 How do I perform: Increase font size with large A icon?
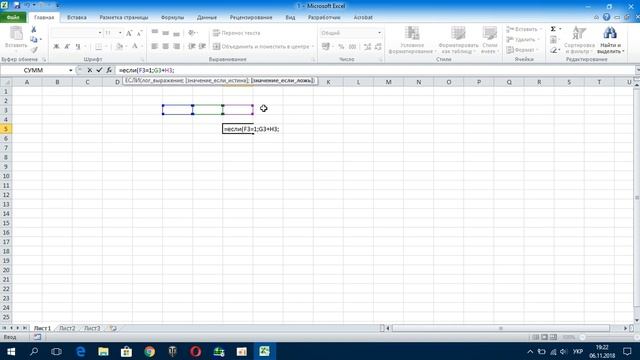129,33
